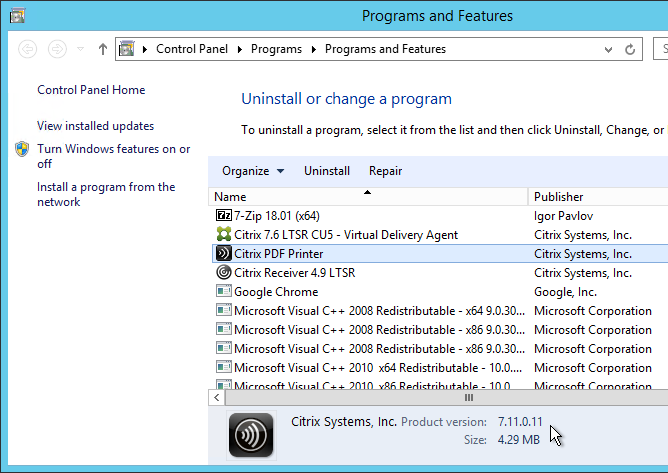The image size is (668, 473).
Task: Sort list by the Publisher column header
Action: (x=598, y=197)
